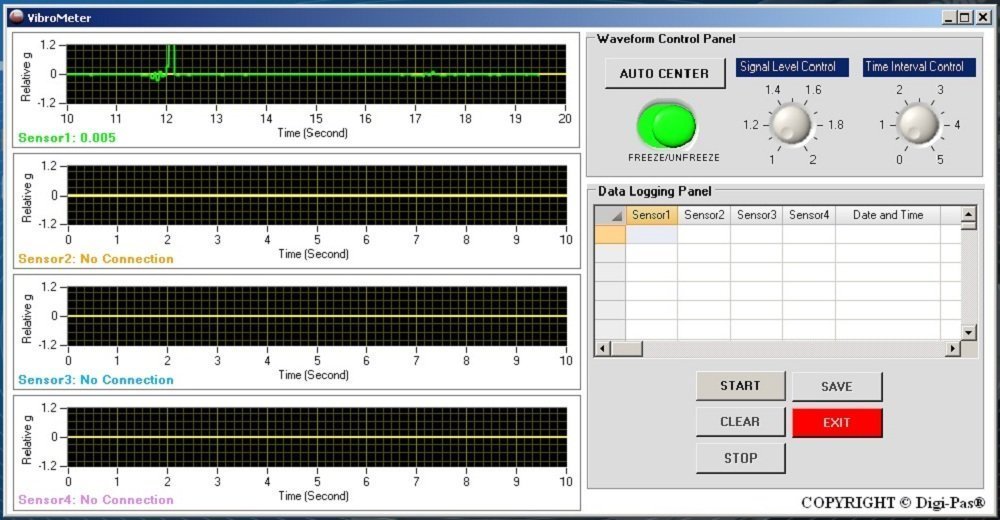Click the table scroll-up arrow
1000x520 pixels.
tap(968, 214)
